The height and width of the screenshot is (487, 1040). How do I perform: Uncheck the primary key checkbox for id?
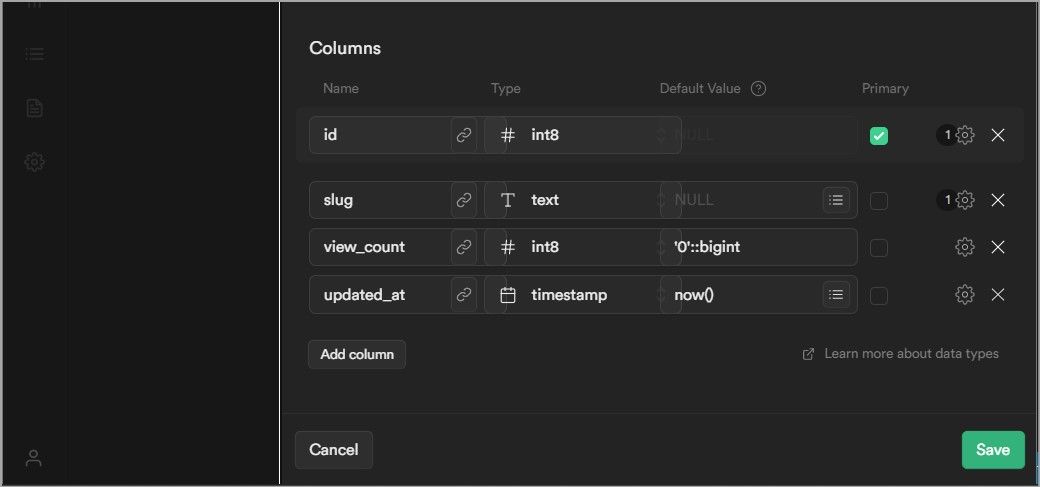[x=879, y=135]
